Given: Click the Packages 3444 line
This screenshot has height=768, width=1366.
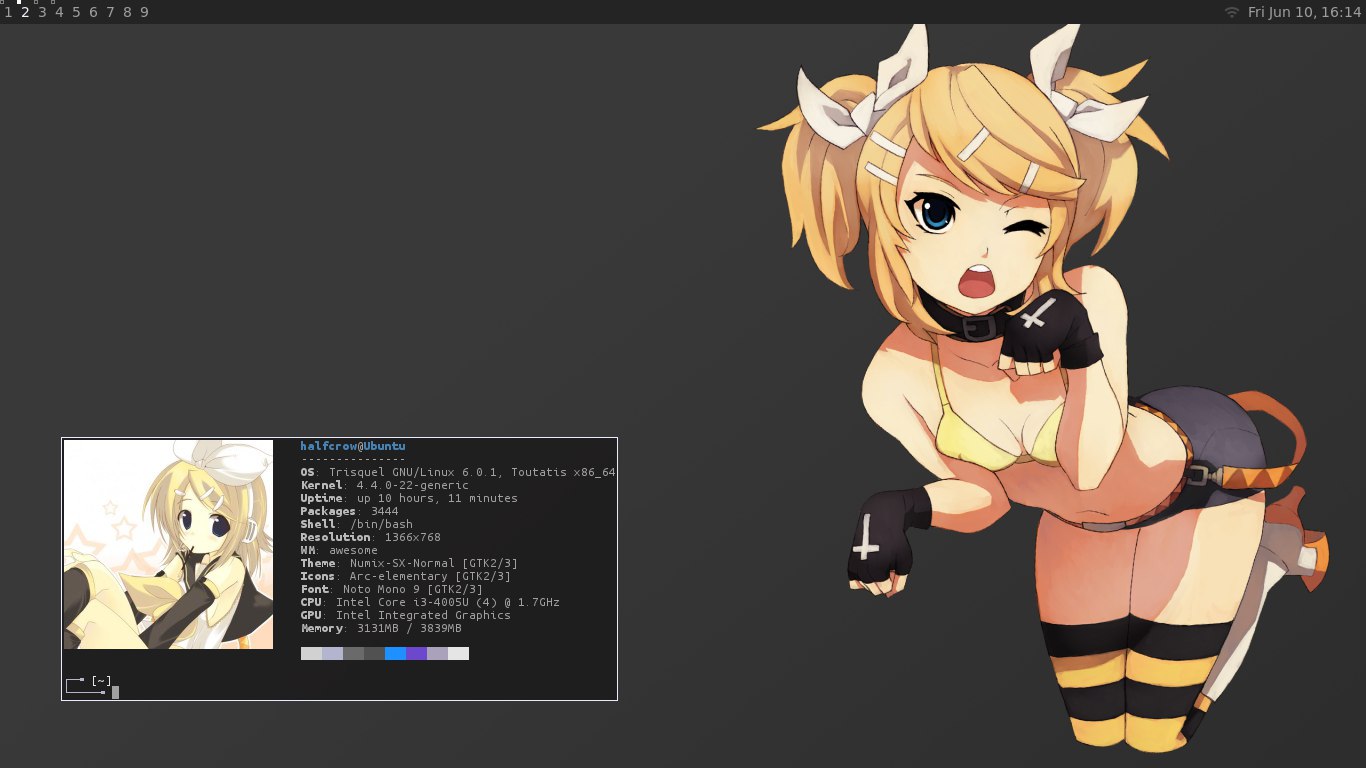Looking at the screenshot, I should click(349, 511).
